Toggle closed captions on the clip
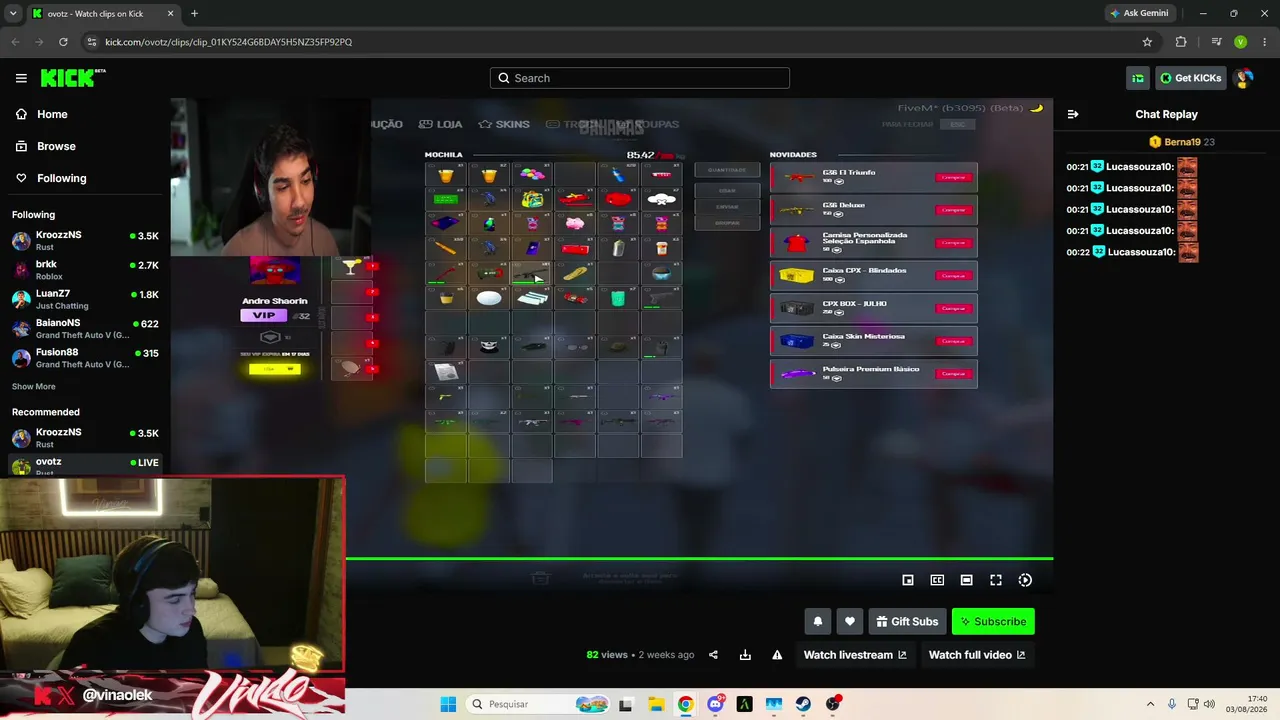This screenshot has height=720, width=1280. (937, 580)
